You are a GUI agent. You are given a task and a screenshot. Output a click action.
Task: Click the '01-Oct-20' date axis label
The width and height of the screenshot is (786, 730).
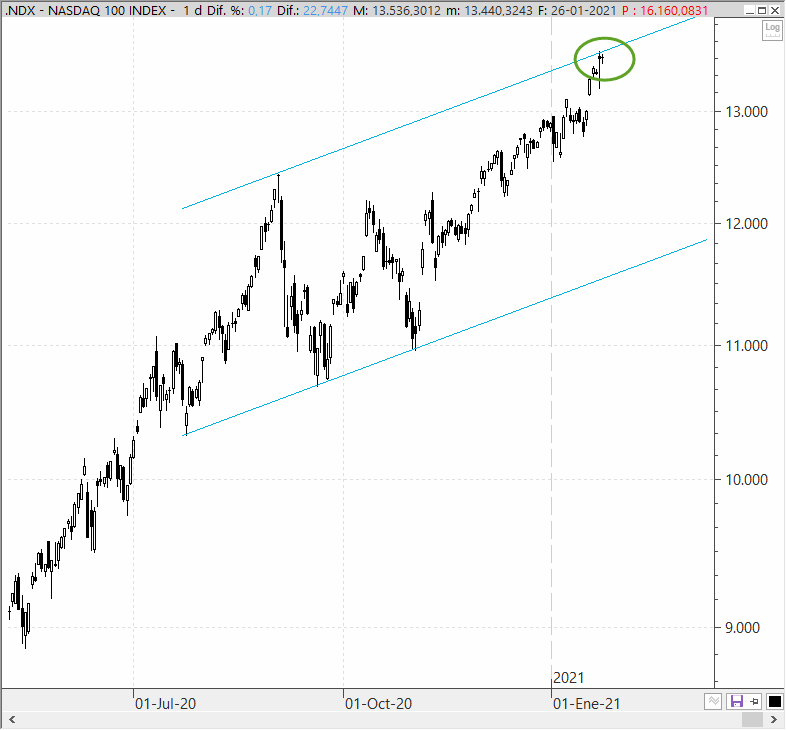pyautogui.click(x=378, y=704)
